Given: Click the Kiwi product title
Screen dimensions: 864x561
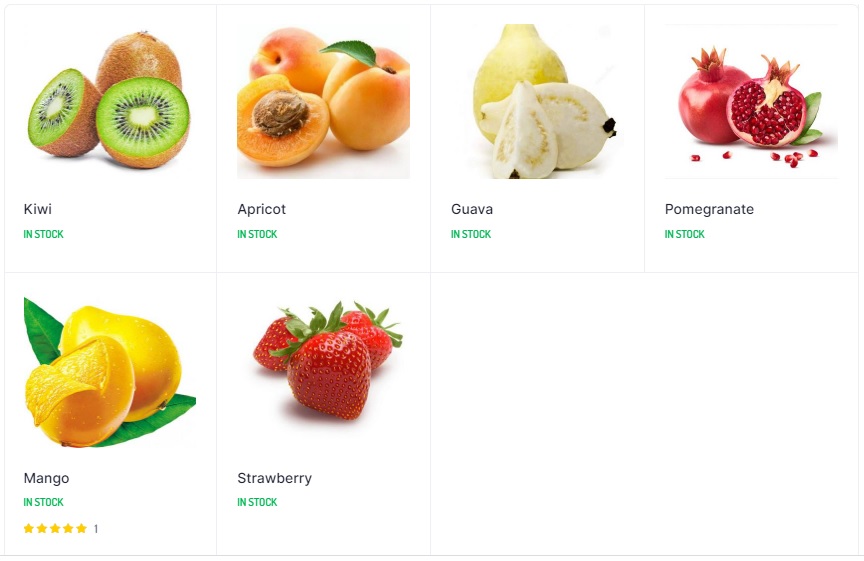Looking at the screenshot, I should [37, 209].
